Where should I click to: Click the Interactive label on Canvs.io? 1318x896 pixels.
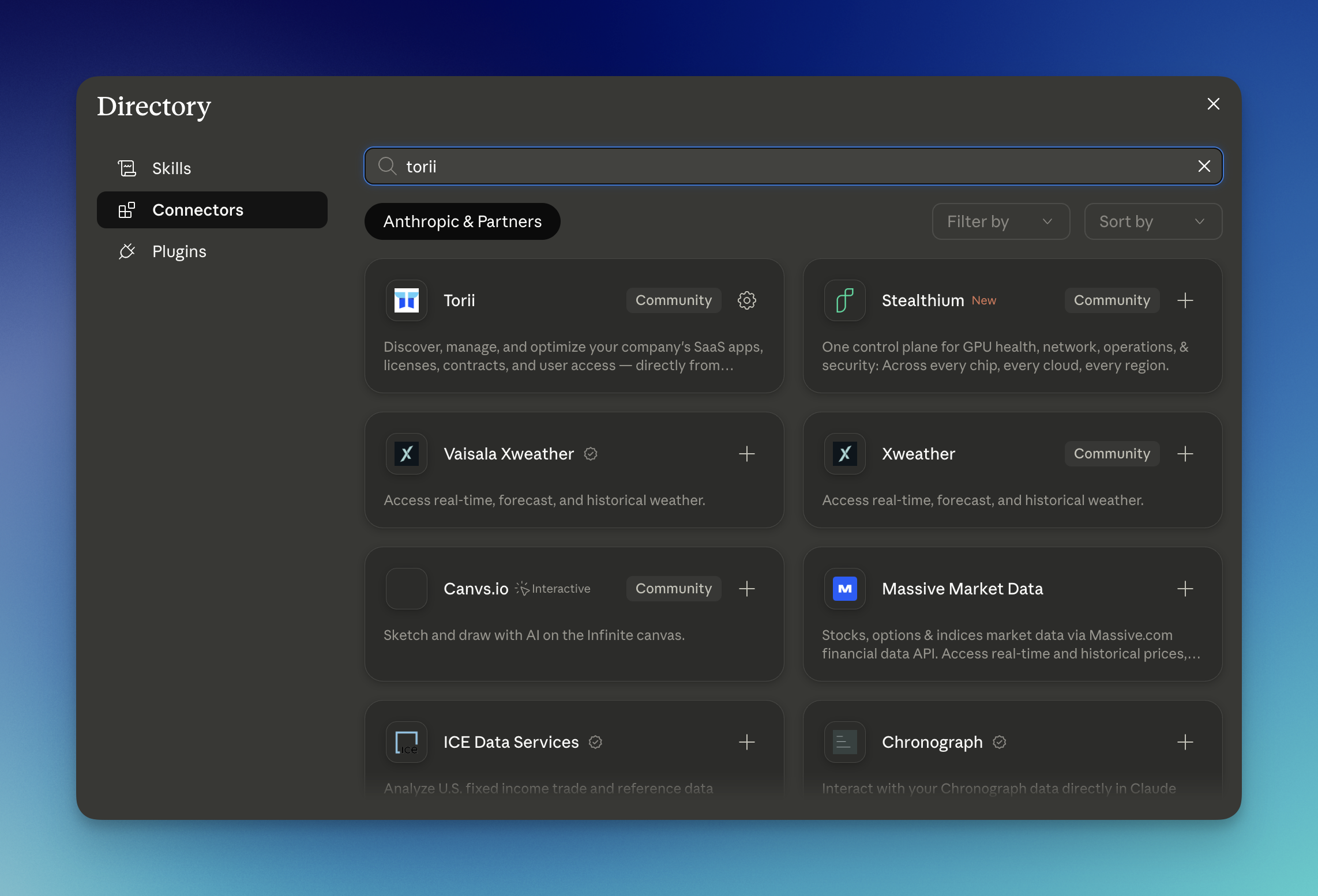click(561, 589)
